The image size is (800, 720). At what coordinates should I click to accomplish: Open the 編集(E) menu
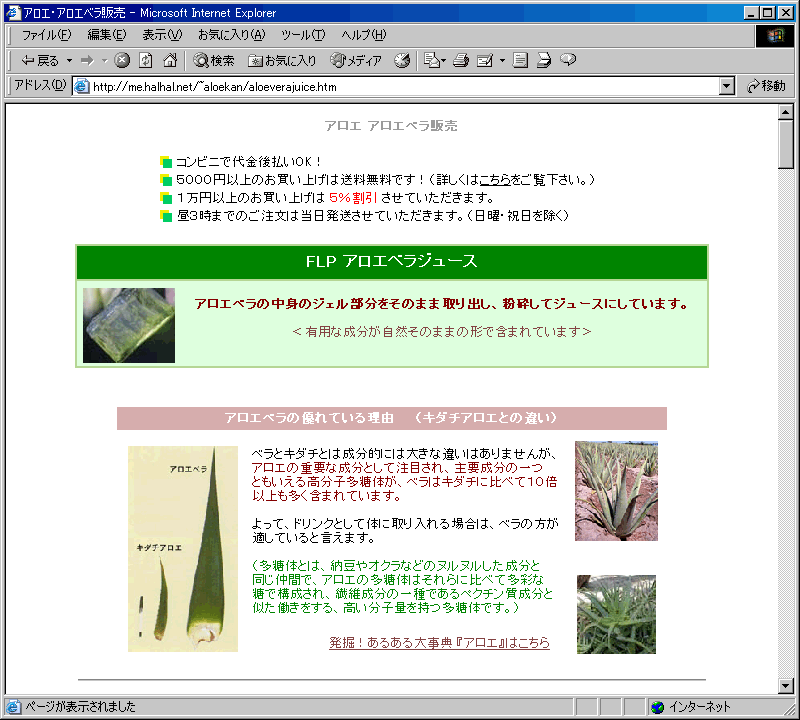[x=107, y=35]
